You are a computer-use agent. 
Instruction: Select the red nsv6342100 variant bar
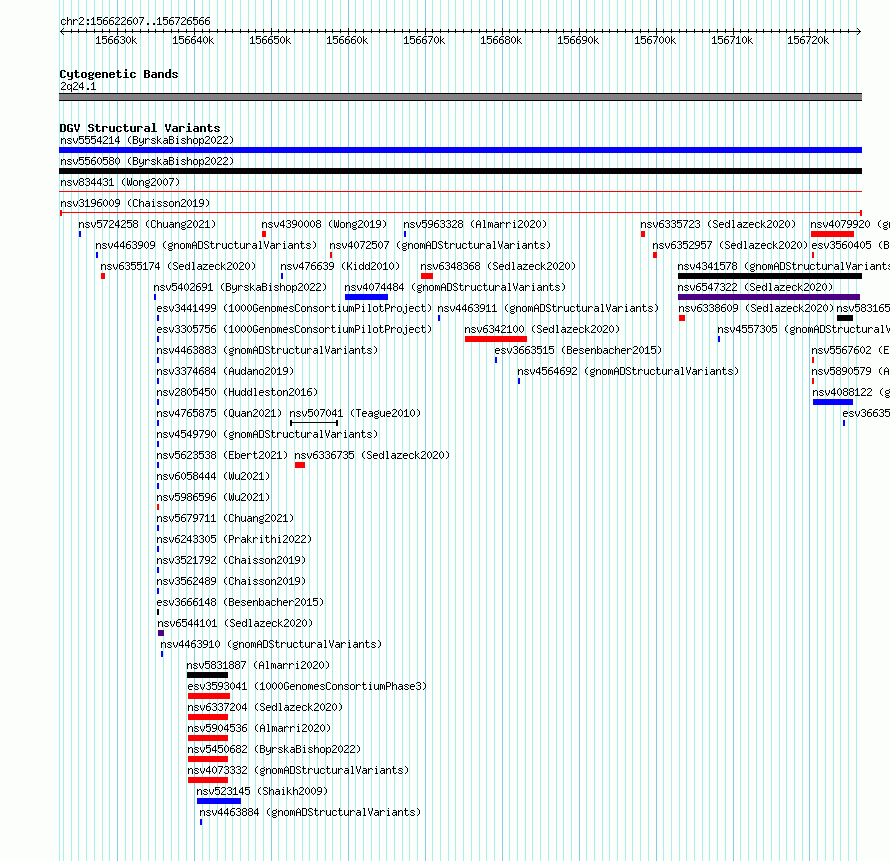pyautogui.click(x=496, y=339)
